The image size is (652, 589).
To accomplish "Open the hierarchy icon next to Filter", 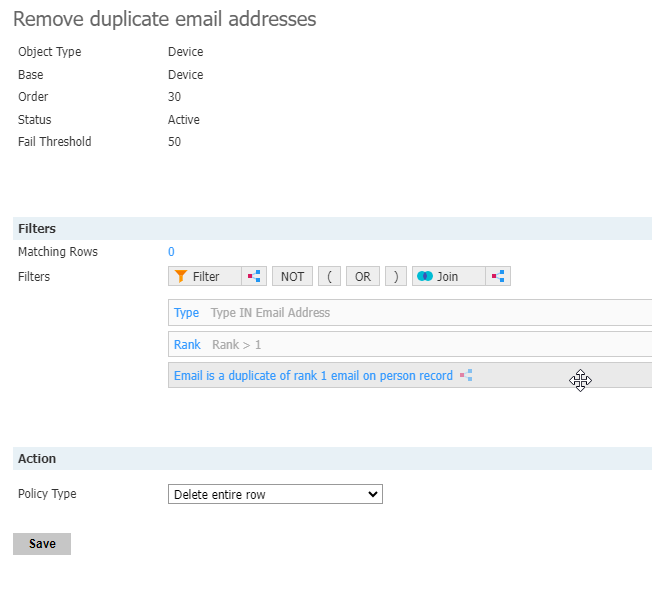I will (x=254, y=276).
